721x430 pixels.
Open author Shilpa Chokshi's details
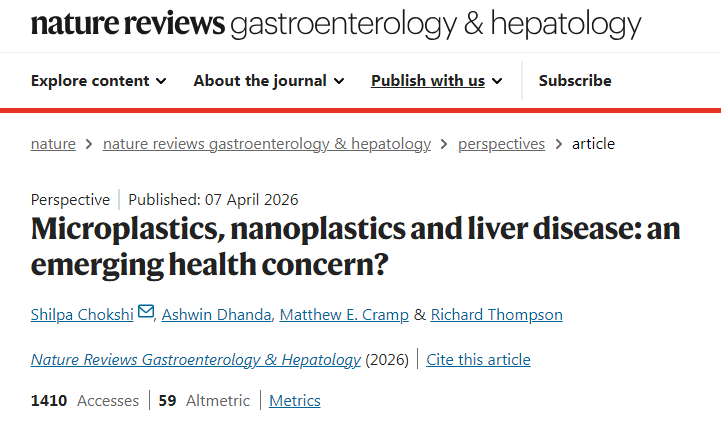(82, 315)
